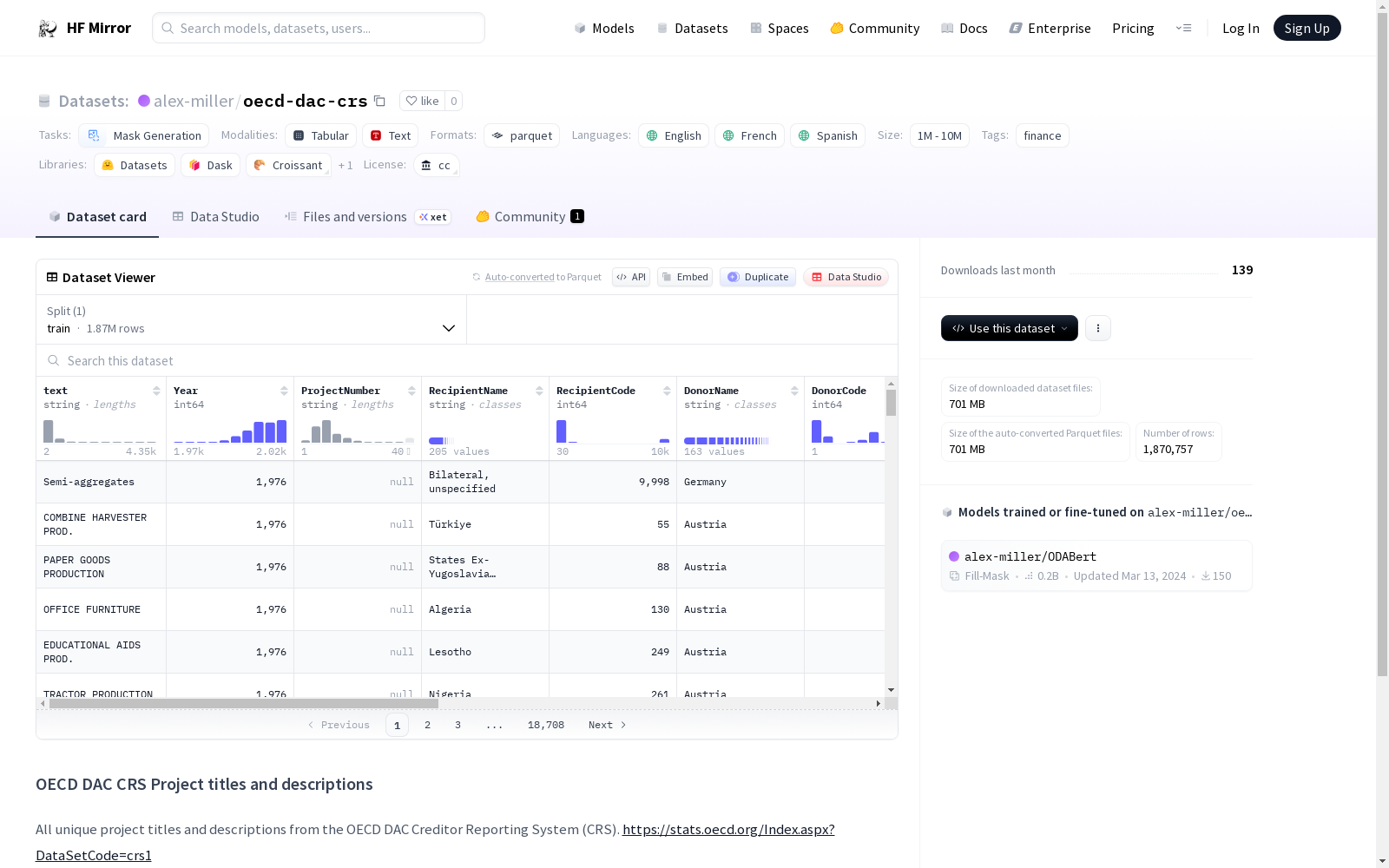Image resolution: width=1389 pixels, height=868 pixels.
Task: Open Data Studio from the viewer header
Action: pyautogui.click(x=846, y=277)
